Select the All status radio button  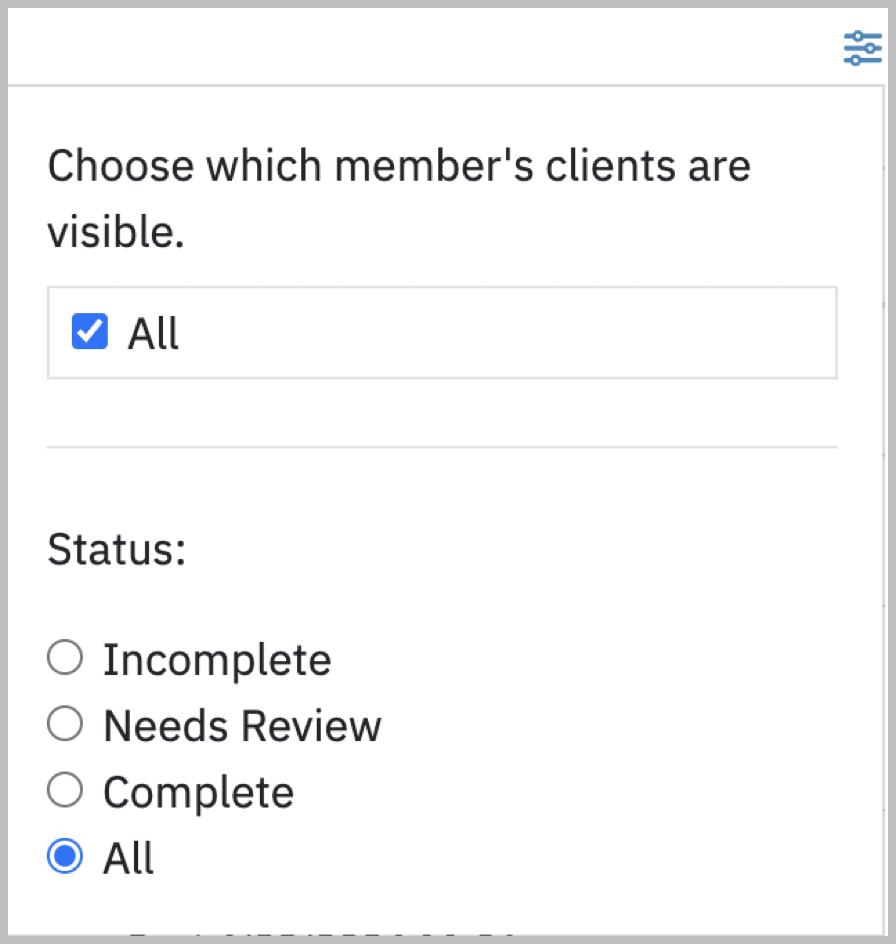[x=65, y=856]
